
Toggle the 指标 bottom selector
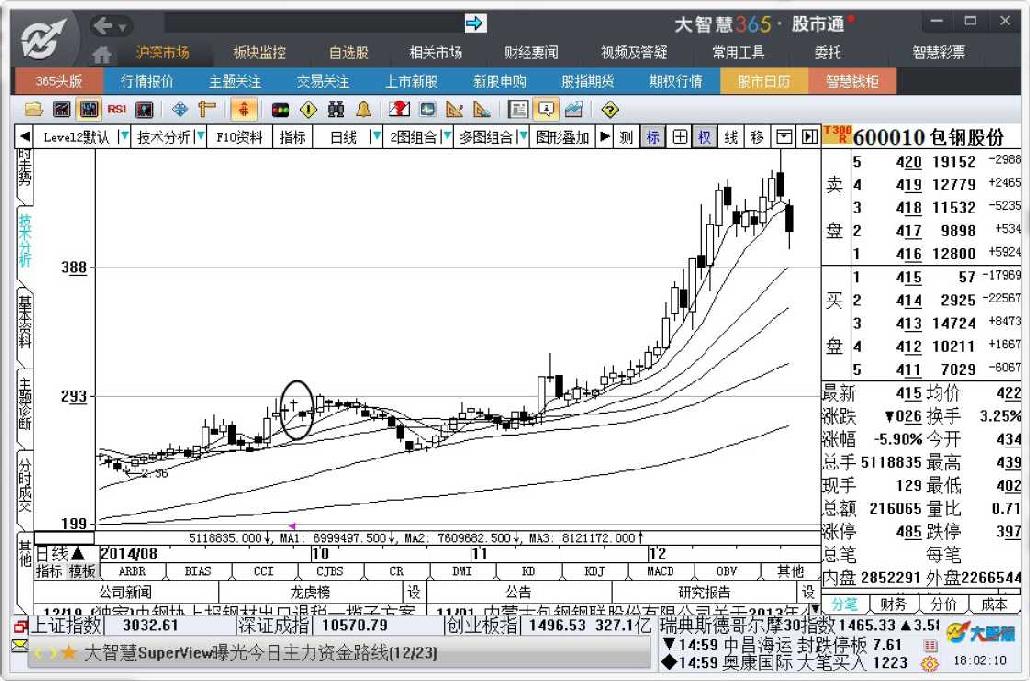point(49,571)
